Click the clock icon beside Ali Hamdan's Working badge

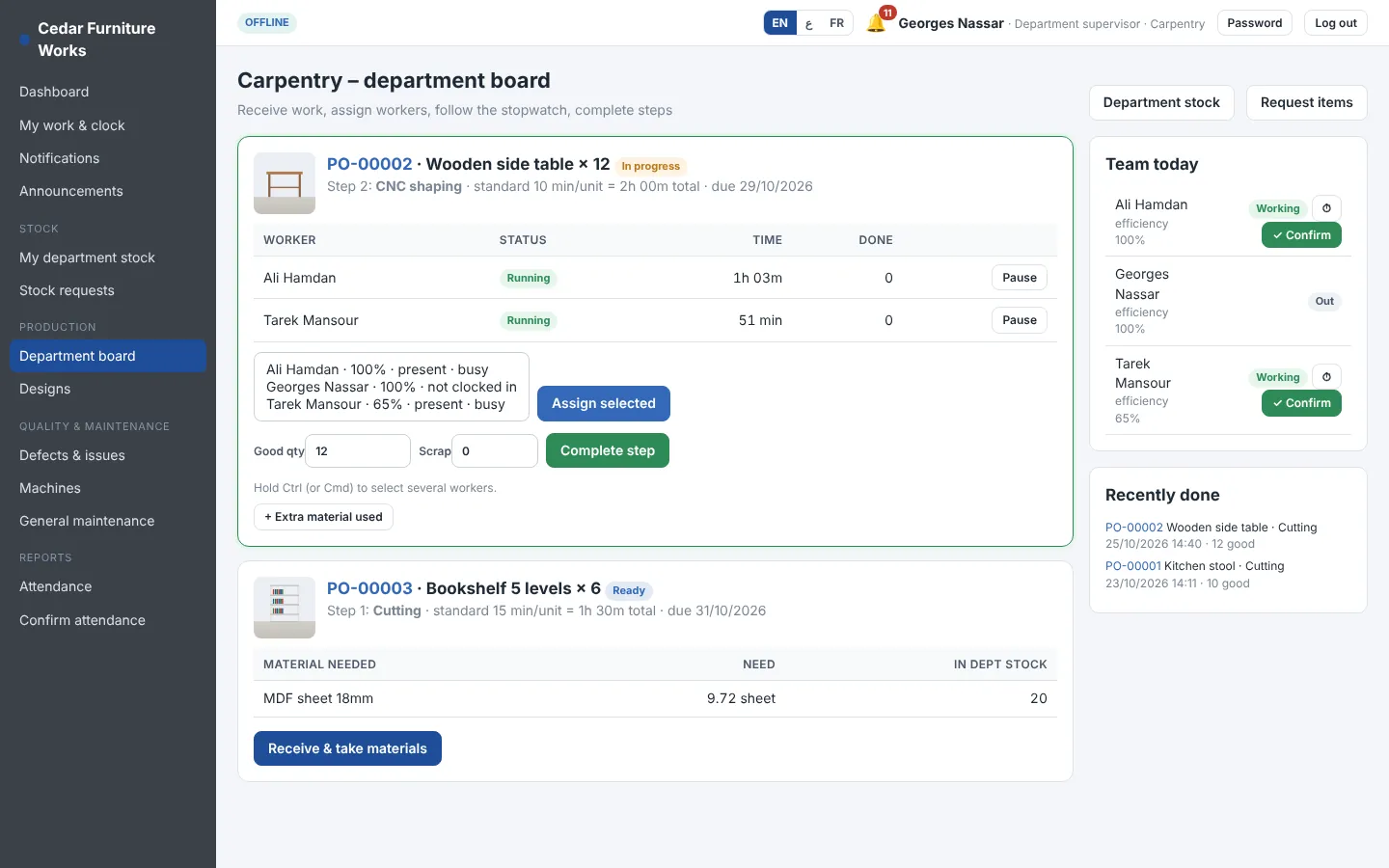click(1326, 208)
